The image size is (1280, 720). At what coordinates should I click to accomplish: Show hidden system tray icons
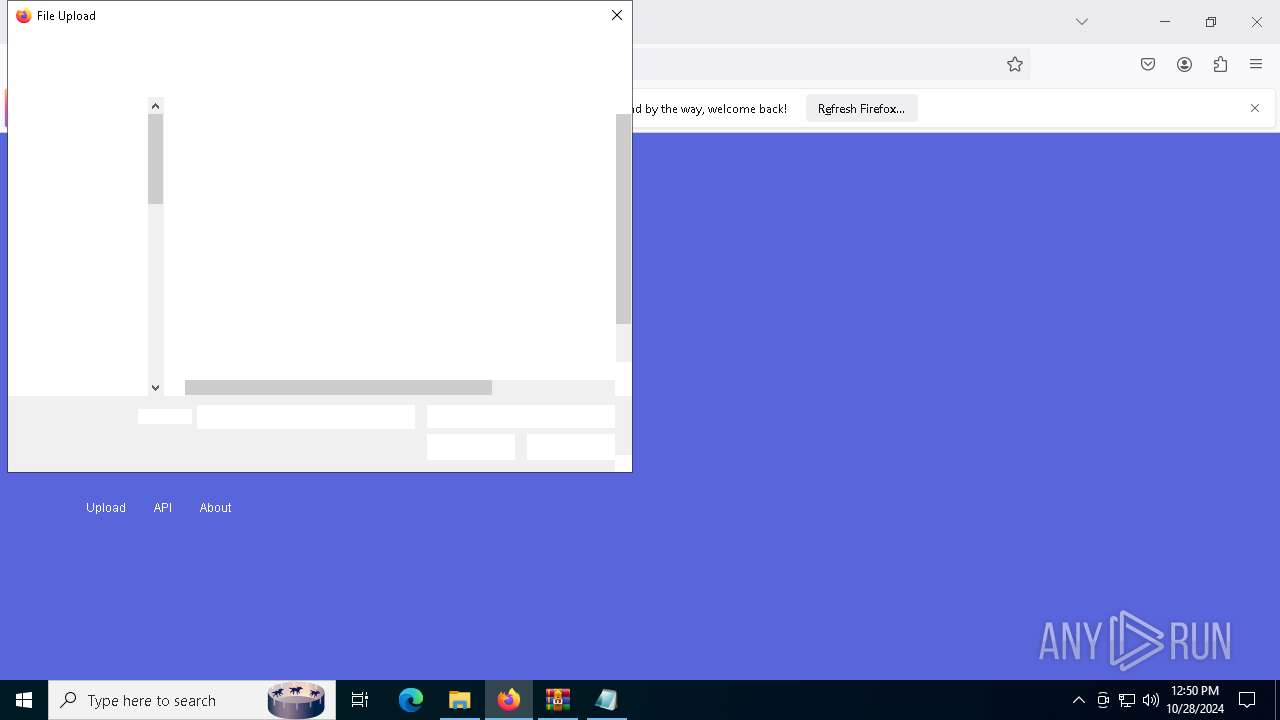click(x=1079, y=700)
